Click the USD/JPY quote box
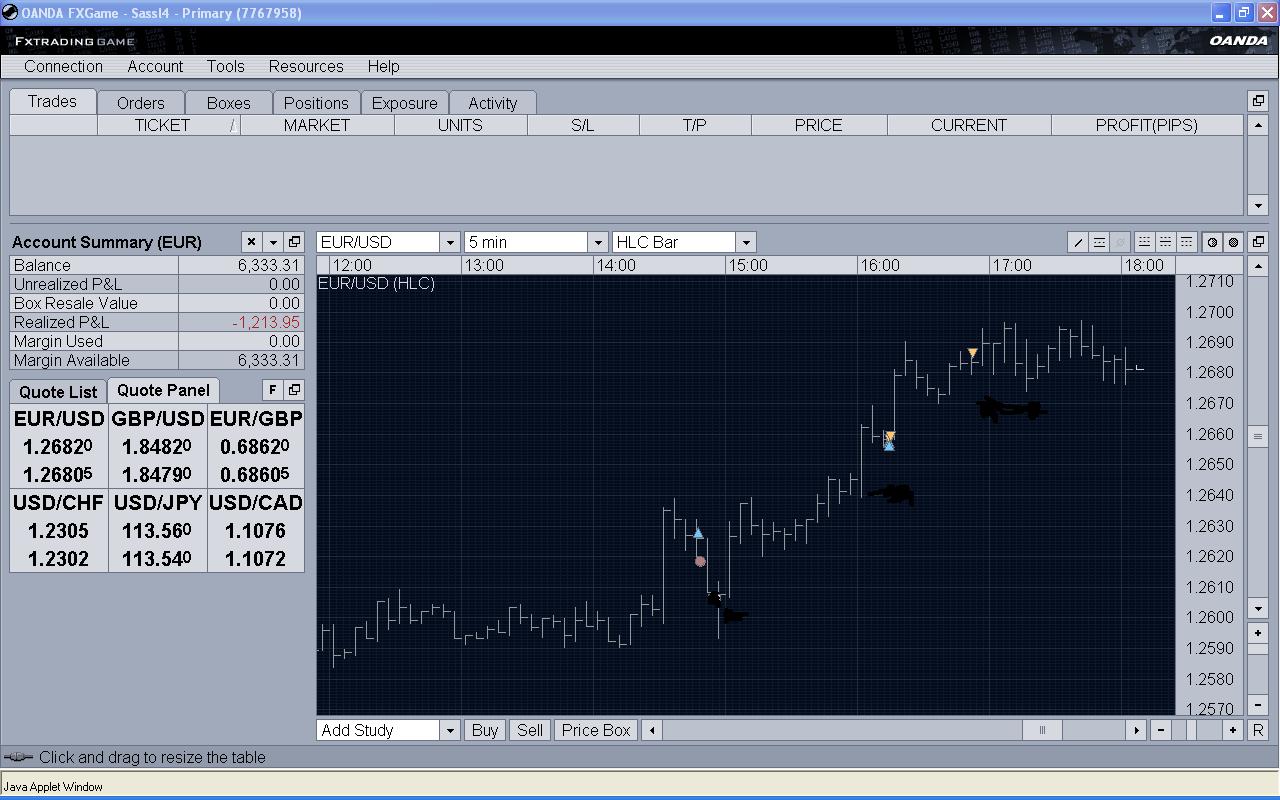This screenshot has width=1280, height=800. pos(158,530)
